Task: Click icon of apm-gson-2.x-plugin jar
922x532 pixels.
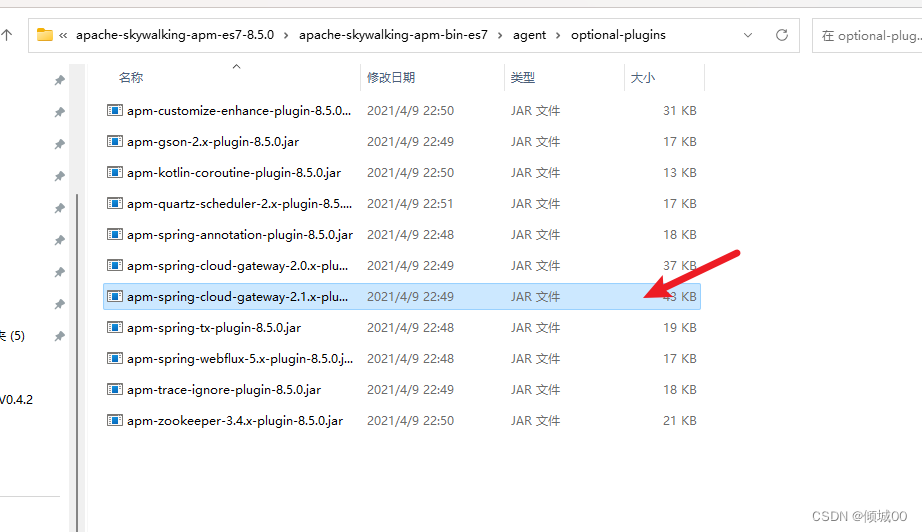Action: pyautogui.click(x=115, y=141)
